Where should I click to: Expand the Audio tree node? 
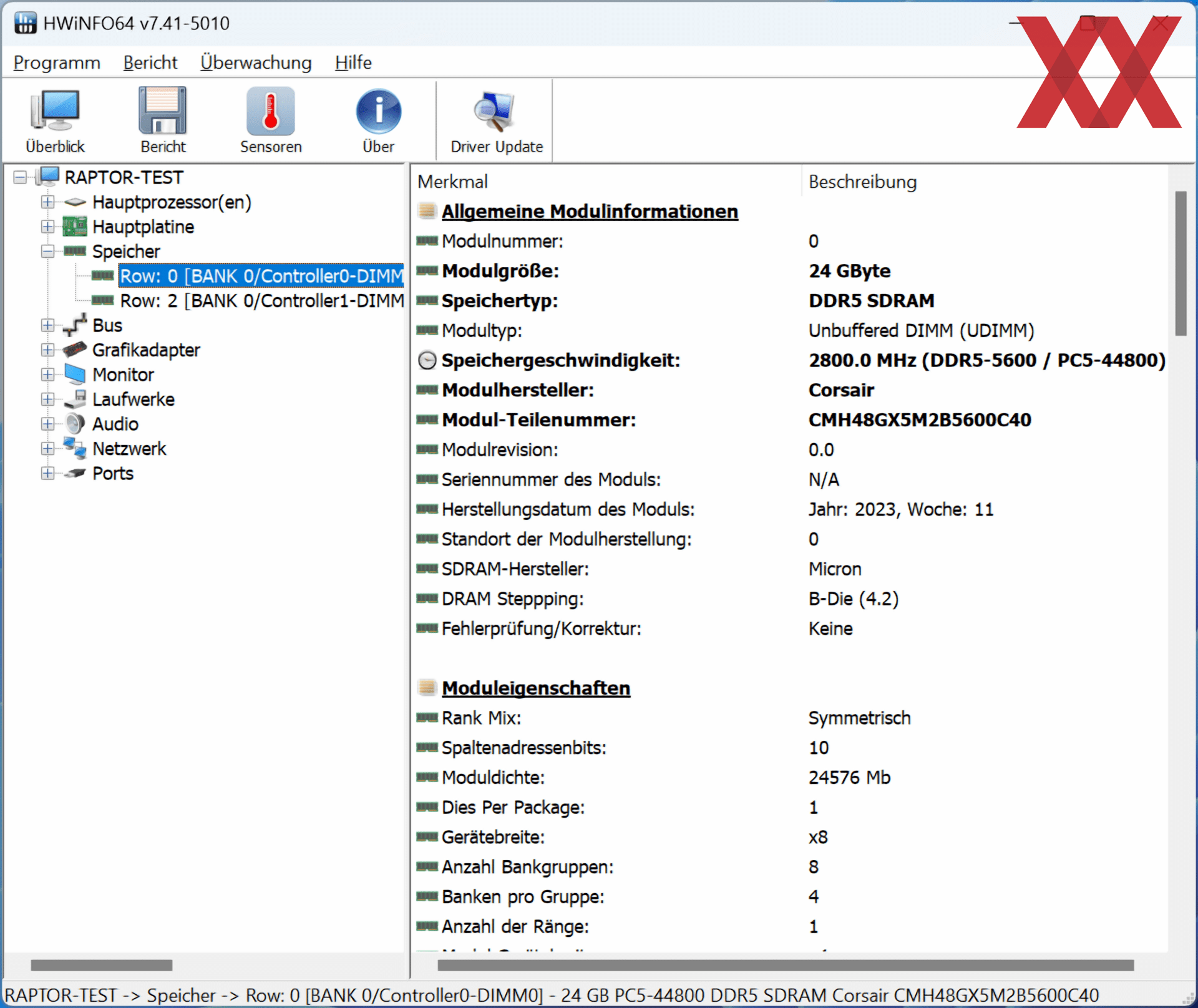coord(47,424)
